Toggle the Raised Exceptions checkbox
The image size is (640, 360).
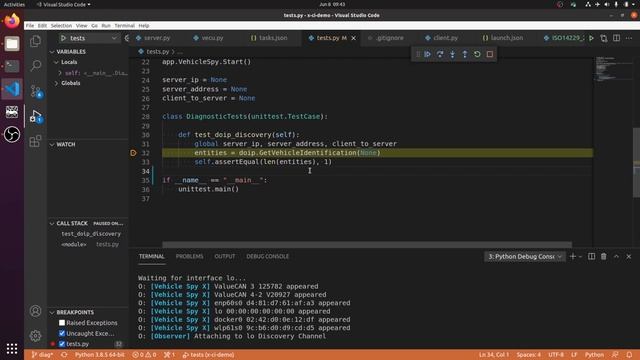tap(62, 322)
